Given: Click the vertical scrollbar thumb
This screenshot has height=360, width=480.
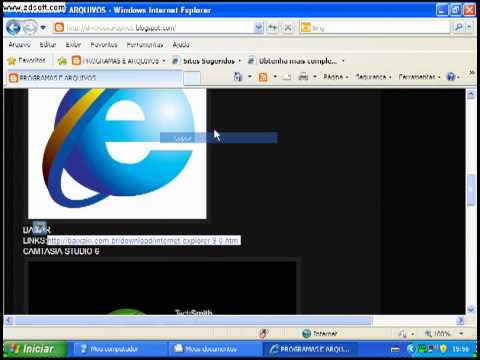Looking at the screenshot, I should pyautogui.click(x=471, y=189).
